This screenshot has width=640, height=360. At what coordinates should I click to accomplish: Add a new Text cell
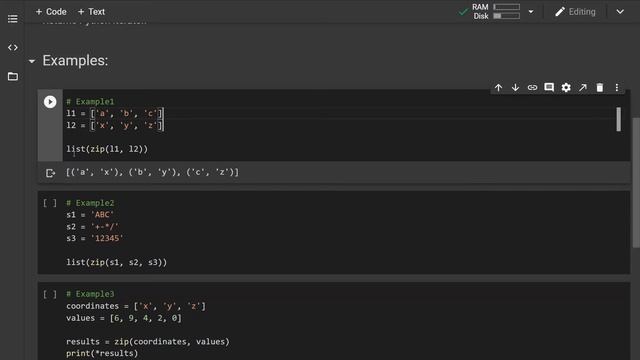[91, 12]
